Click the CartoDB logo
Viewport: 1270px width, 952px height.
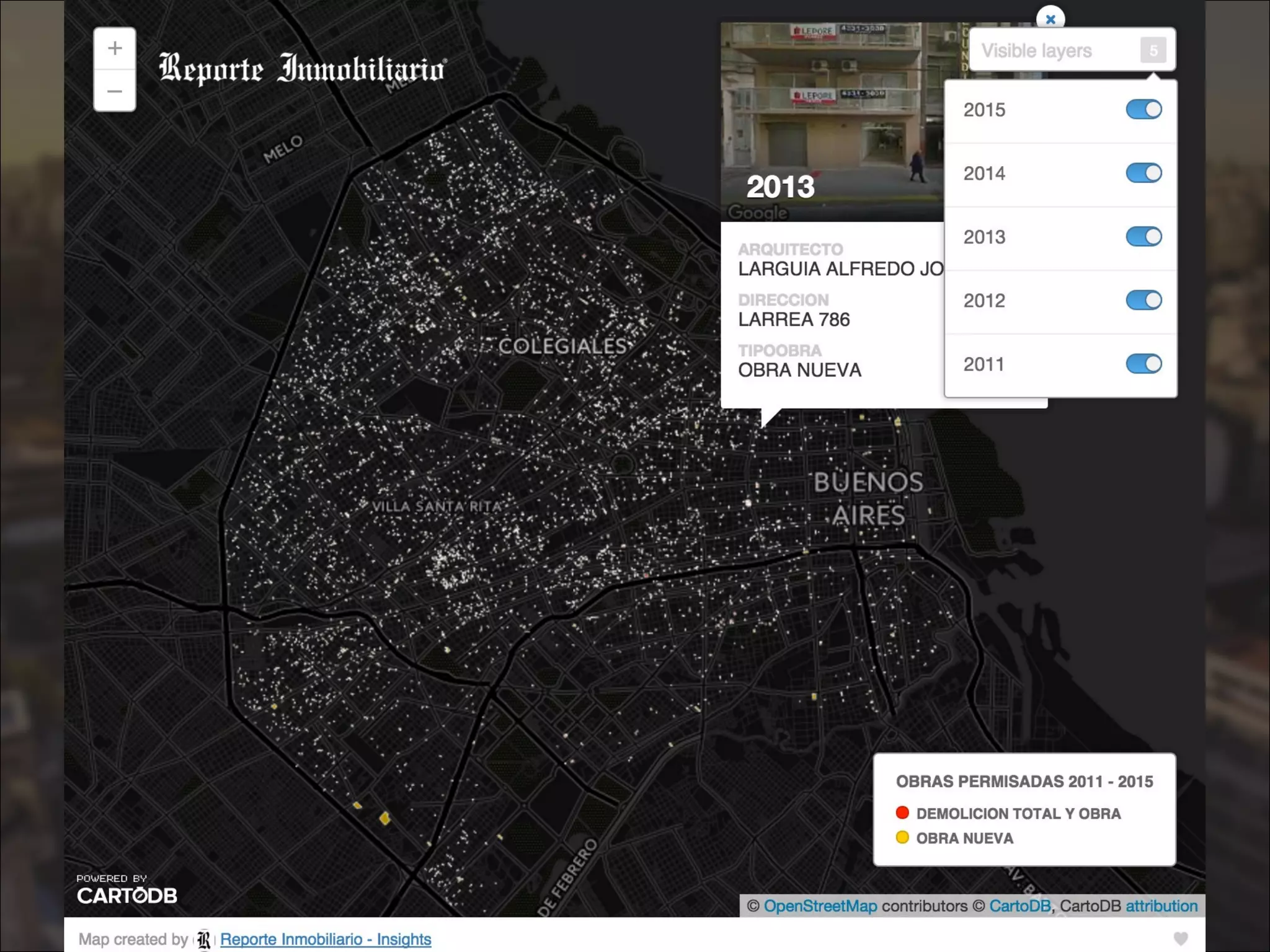[127, 895]
